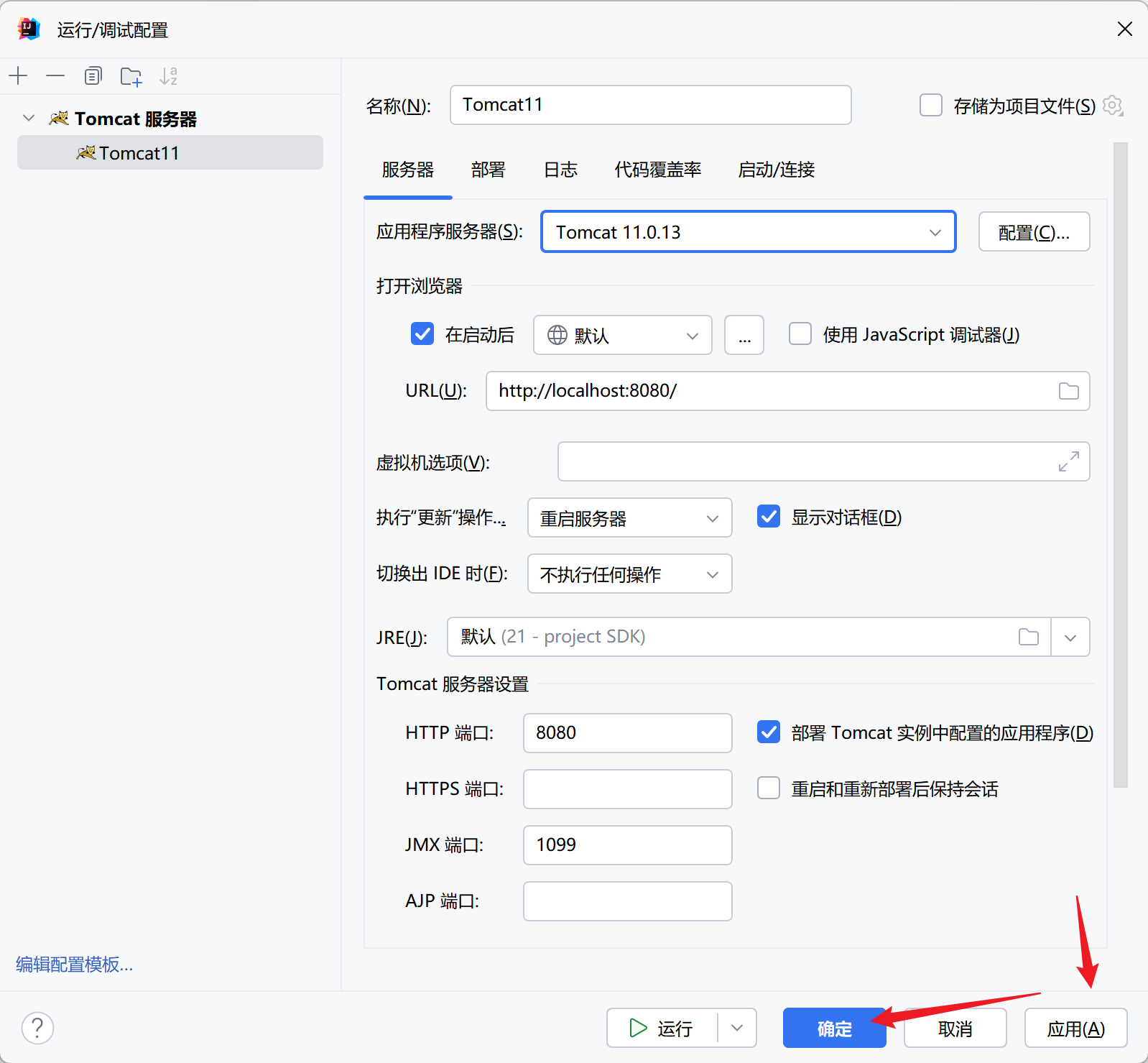Click the 取消 button
The height and width of the screenshot is (1063, 1148).
tap(955, 1028)
